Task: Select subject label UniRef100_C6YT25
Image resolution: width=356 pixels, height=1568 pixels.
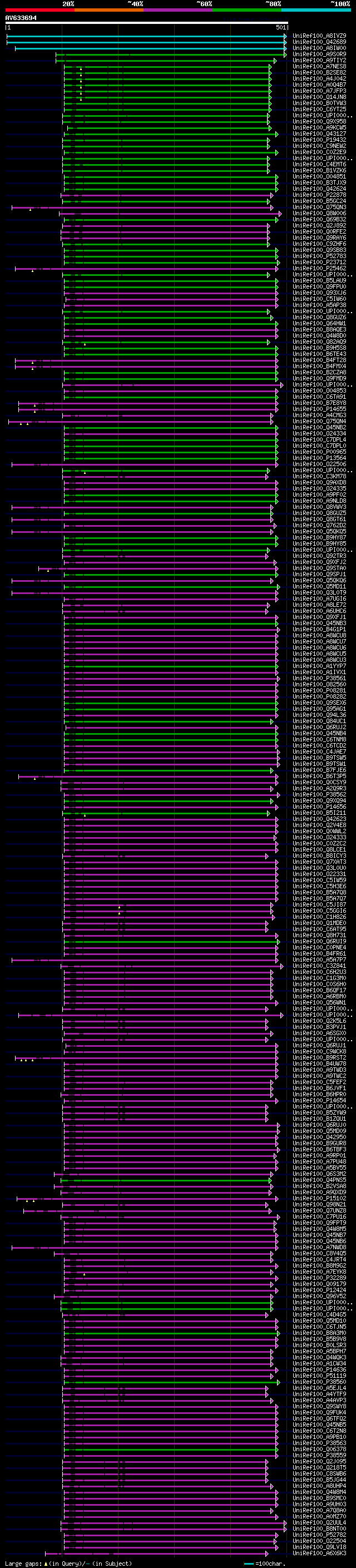Action: (x=319, y=109)
